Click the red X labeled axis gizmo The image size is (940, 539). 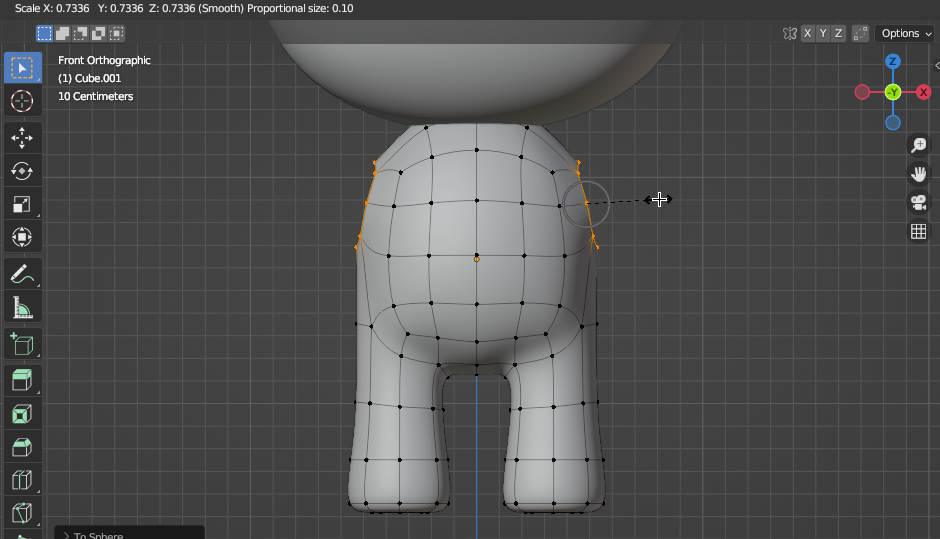tap(924, 92)
